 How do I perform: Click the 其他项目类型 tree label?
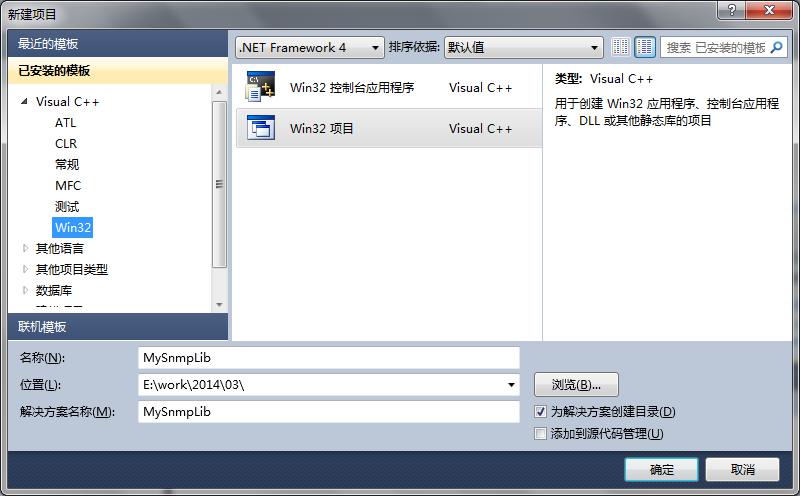(x=72, y=269)
